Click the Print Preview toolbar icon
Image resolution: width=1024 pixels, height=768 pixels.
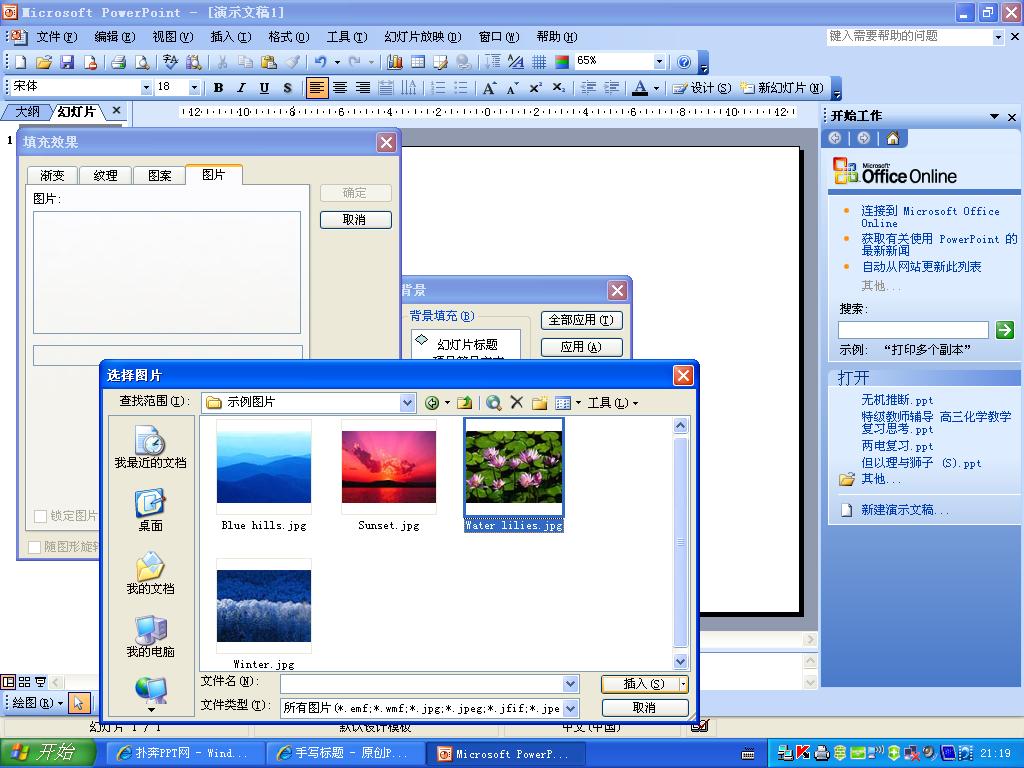(x=141, y=62)
